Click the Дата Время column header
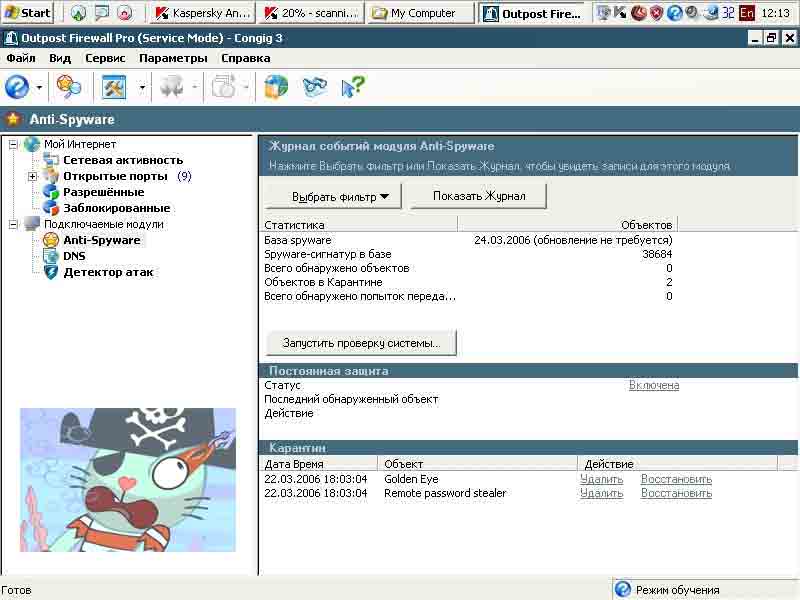The width and height of the screenshot is (800, 600). click(x=319, y=464)
